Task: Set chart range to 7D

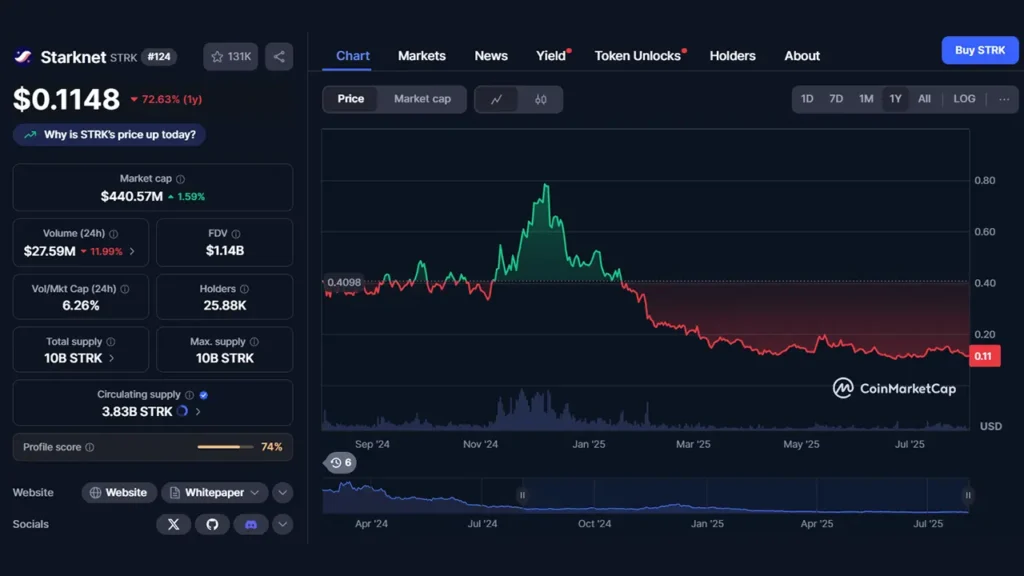Action: point(836,99)
